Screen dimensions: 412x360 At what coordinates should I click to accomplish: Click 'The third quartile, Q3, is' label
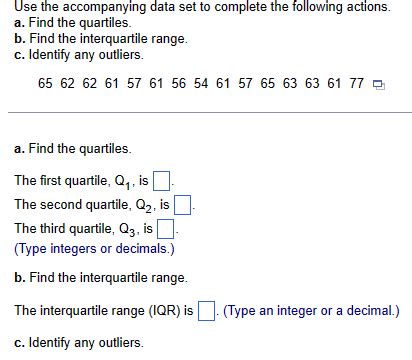84,229
